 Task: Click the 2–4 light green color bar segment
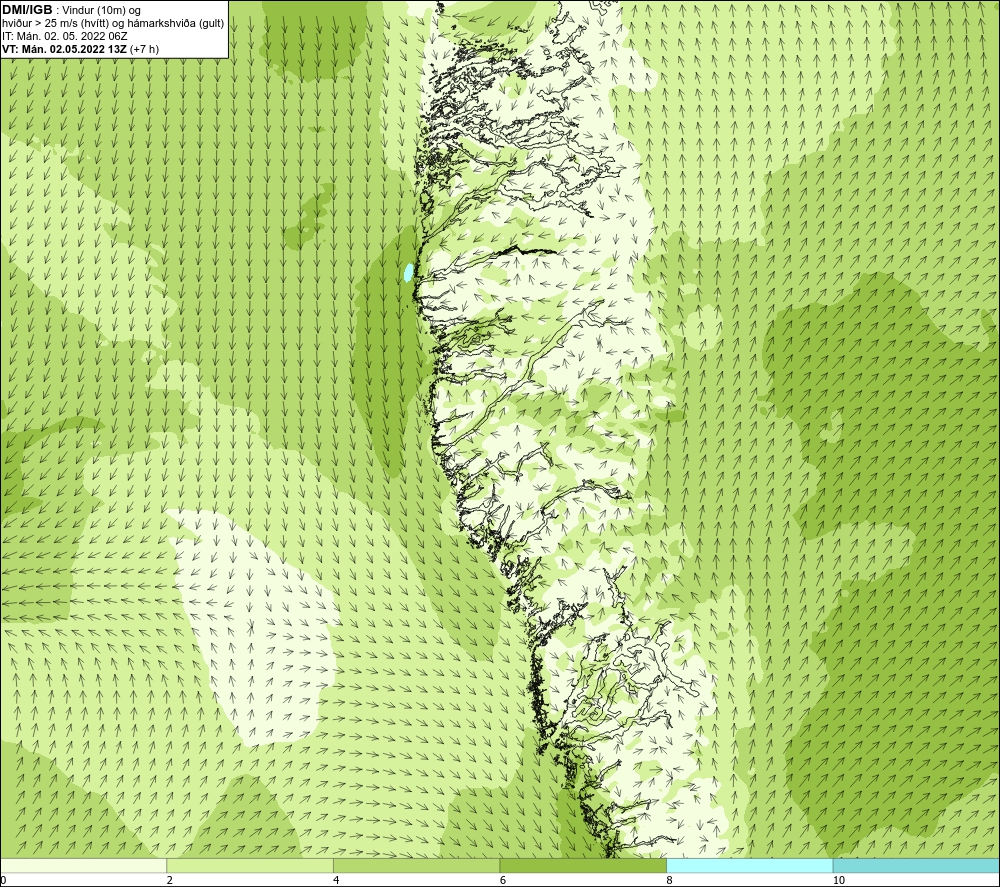[250, 865]
